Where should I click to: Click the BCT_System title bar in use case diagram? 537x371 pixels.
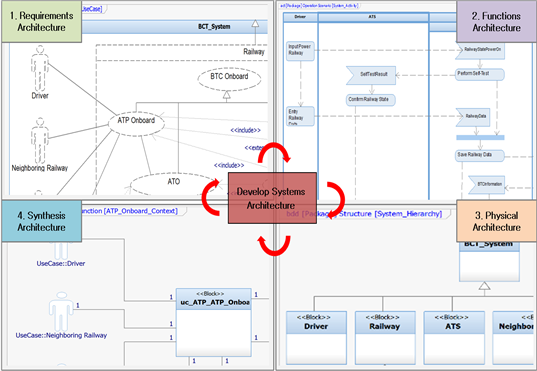click(175, 27)
